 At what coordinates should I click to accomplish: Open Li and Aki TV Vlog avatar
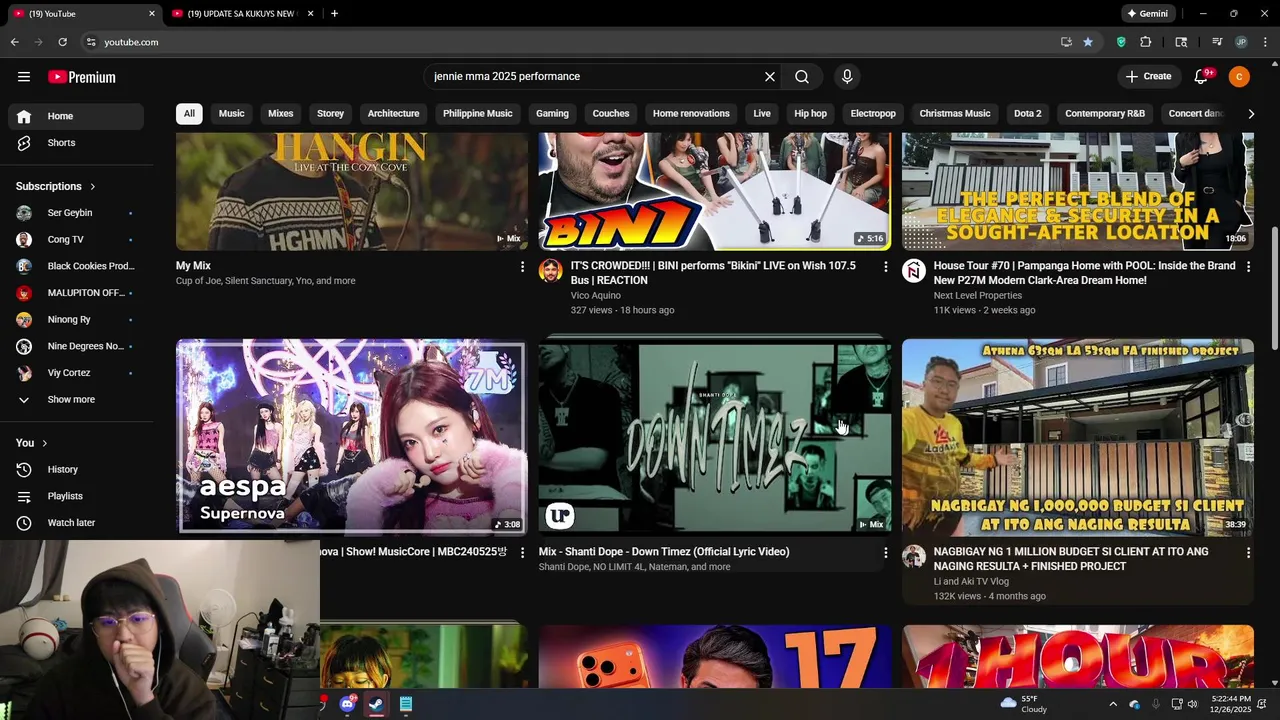click(x=914, y=557)
